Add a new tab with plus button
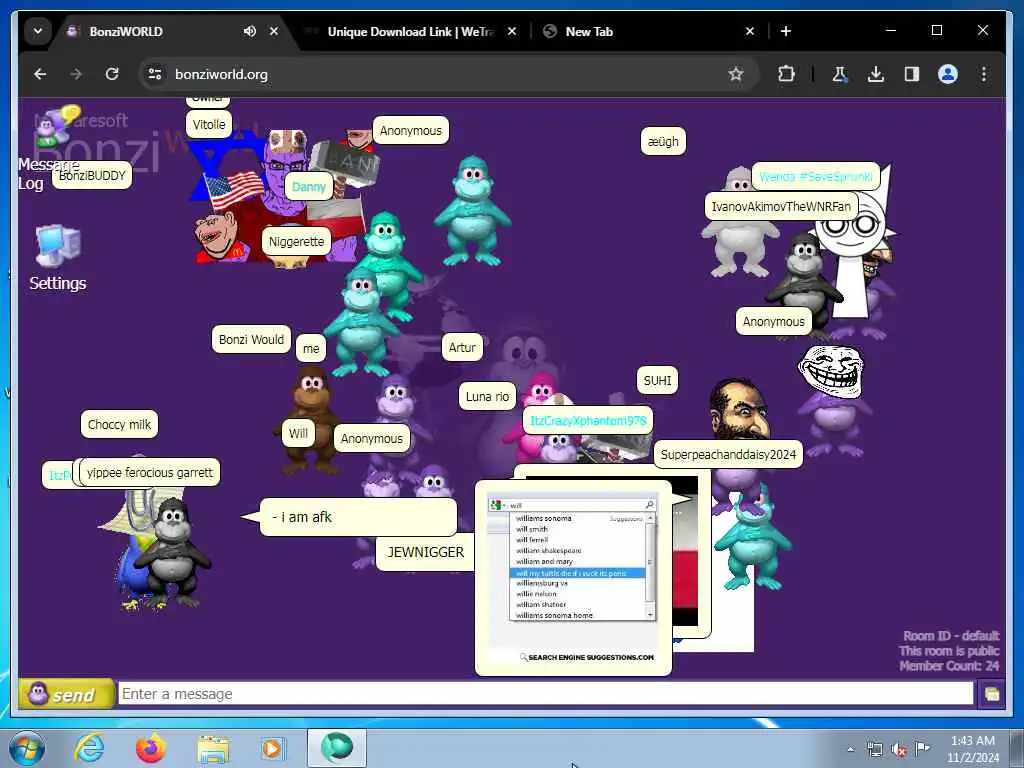 [x=786, y=31]
